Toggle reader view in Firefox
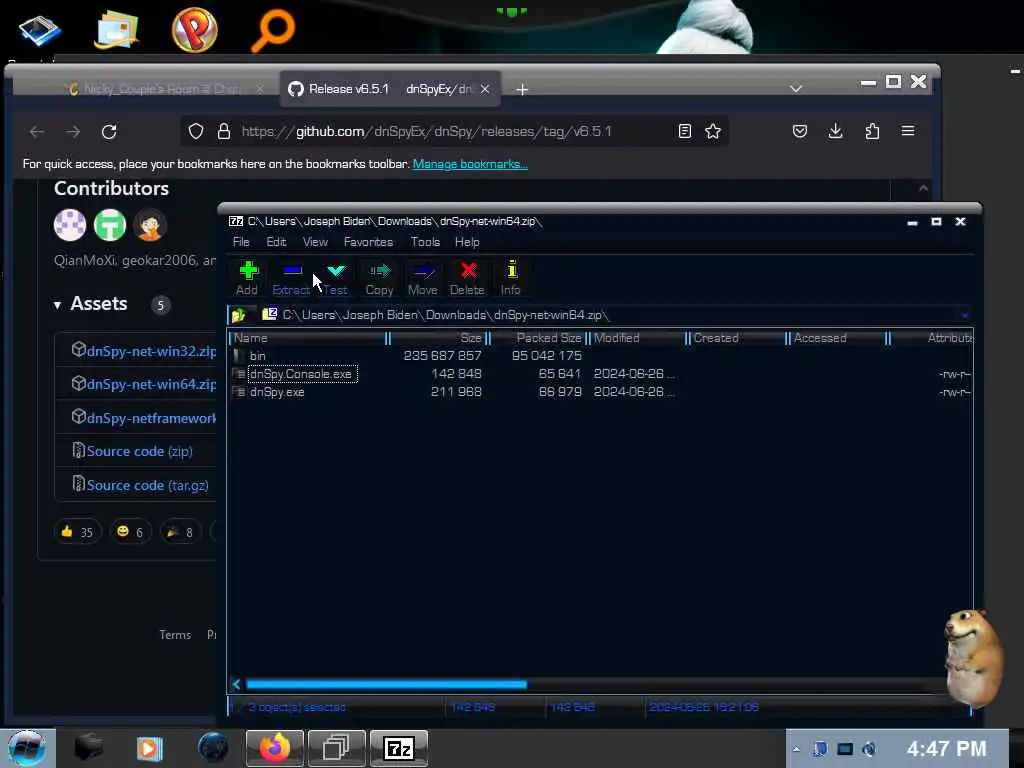Image resolution: width=1024 pixels, height=768 pixels. point(684,131)
